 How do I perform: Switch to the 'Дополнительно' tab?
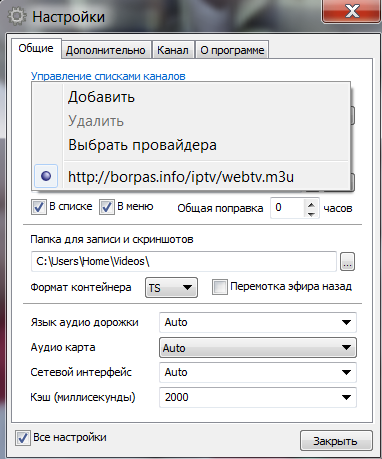106,50
